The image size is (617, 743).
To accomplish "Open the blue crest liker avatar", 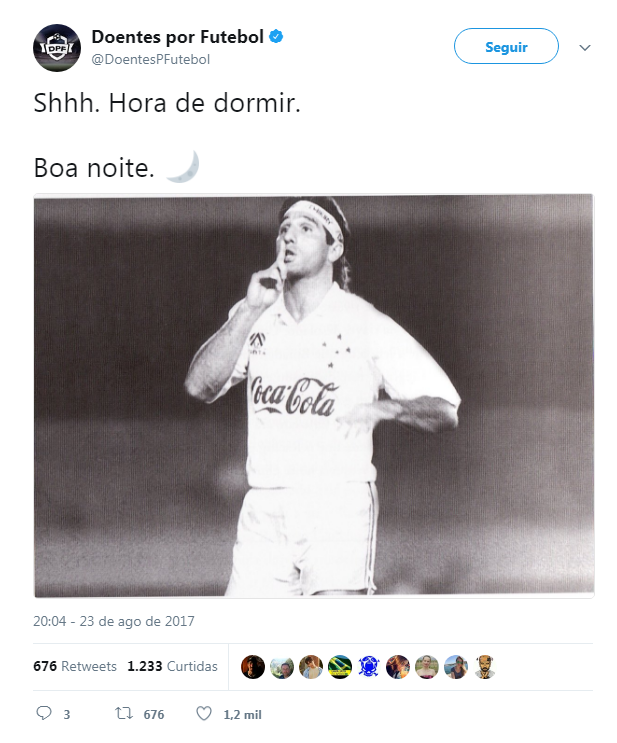I will [x=369, y=667].
